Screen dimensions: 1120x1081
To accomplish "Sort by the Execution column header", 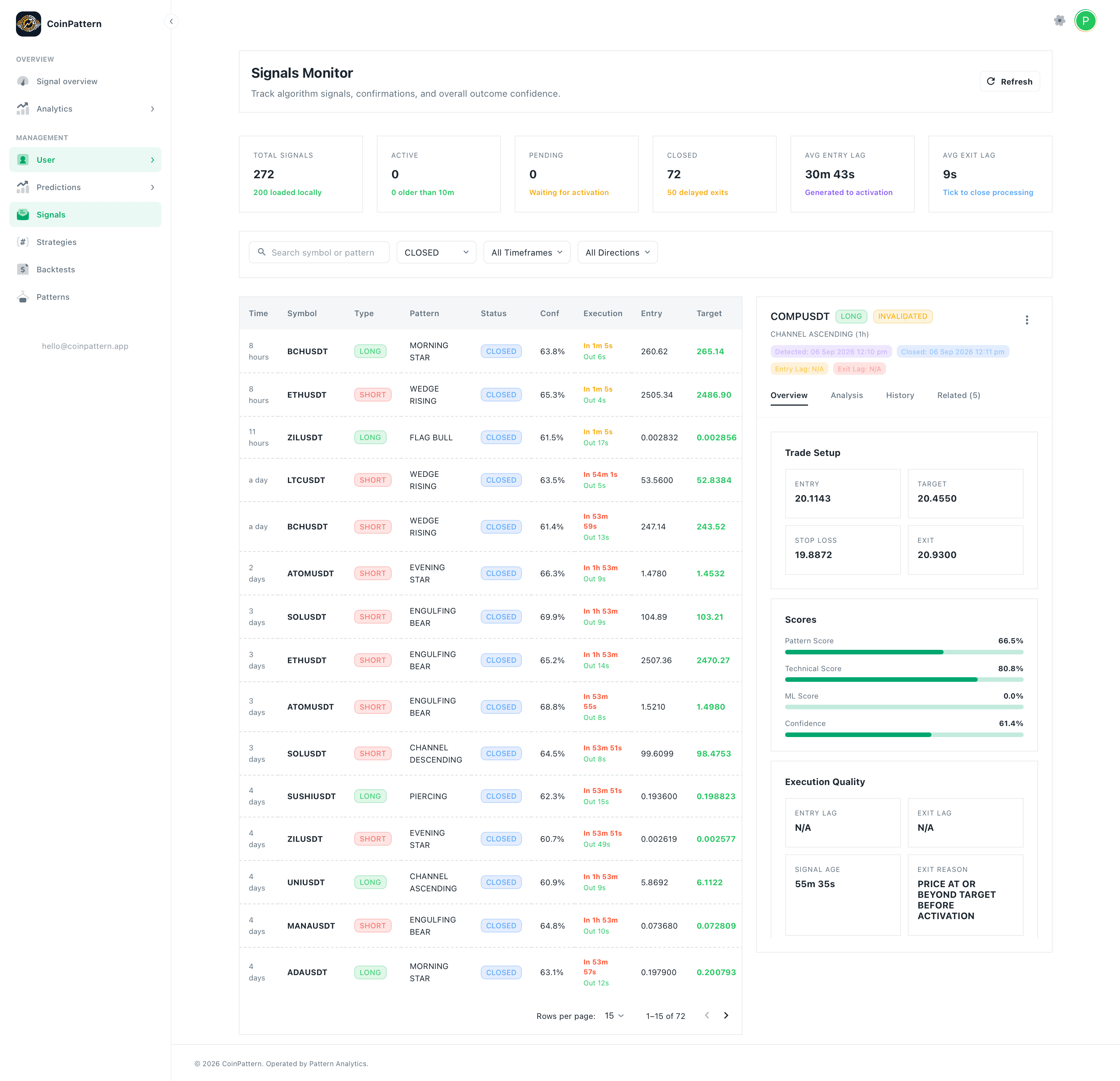I will (x=602, y=313).
